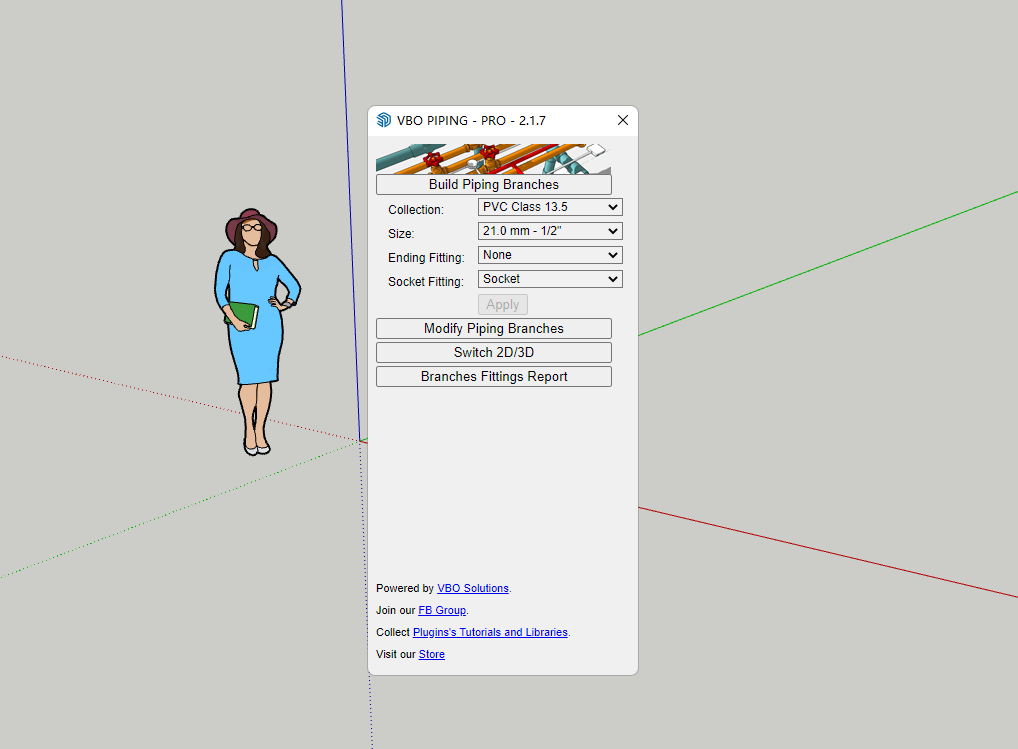Click the green book the woman holds
1018x749 pixels.
241,314
